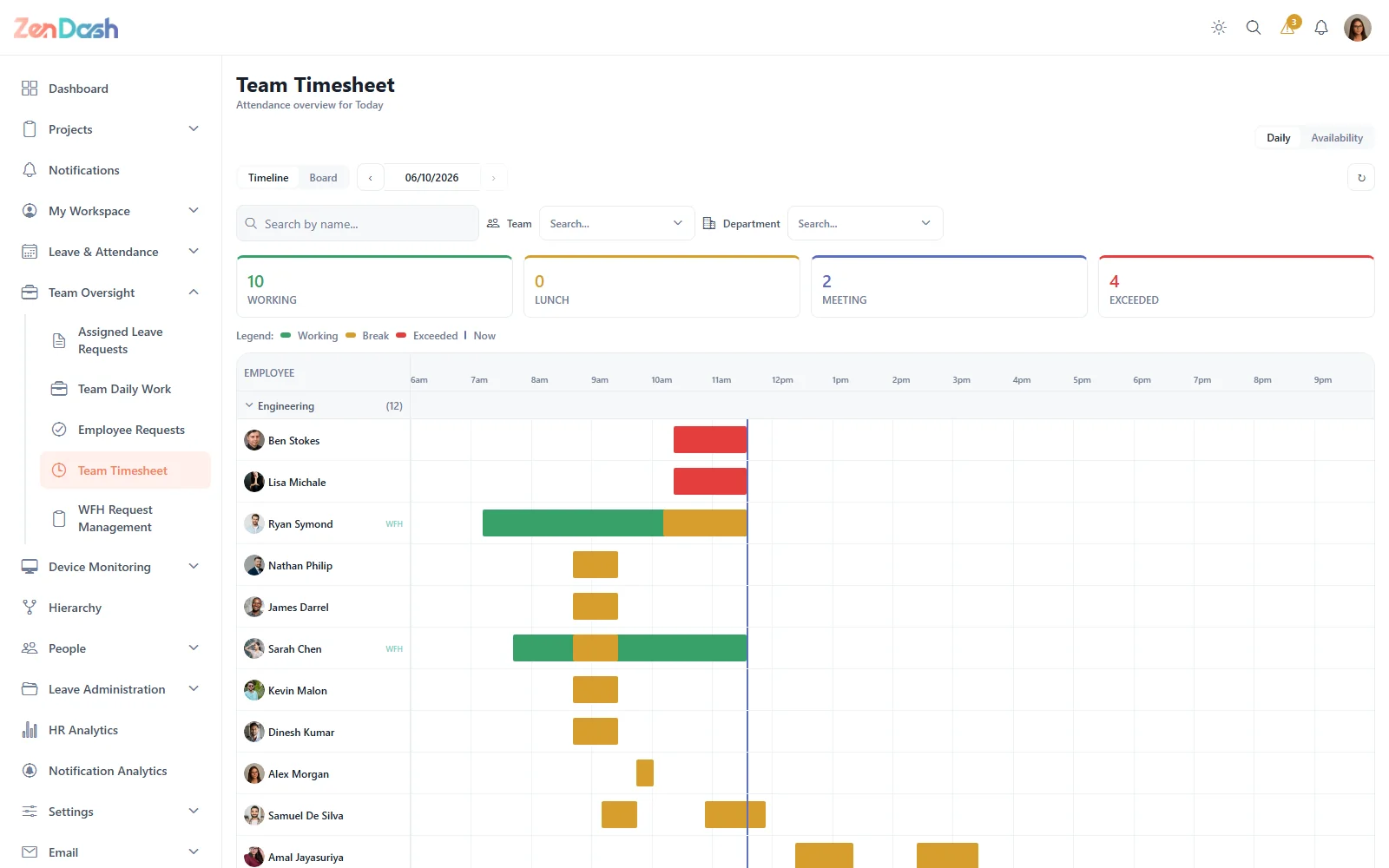1389x868 pixels.
Task: Click the Team Daily Work briefcase icon
Action: pos(59,389)
